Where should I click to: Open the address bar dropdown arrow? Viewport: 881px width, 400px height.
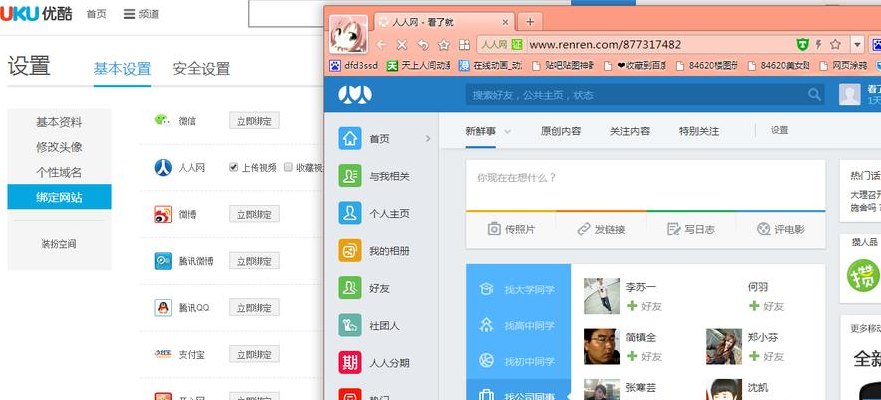(857, 44)
